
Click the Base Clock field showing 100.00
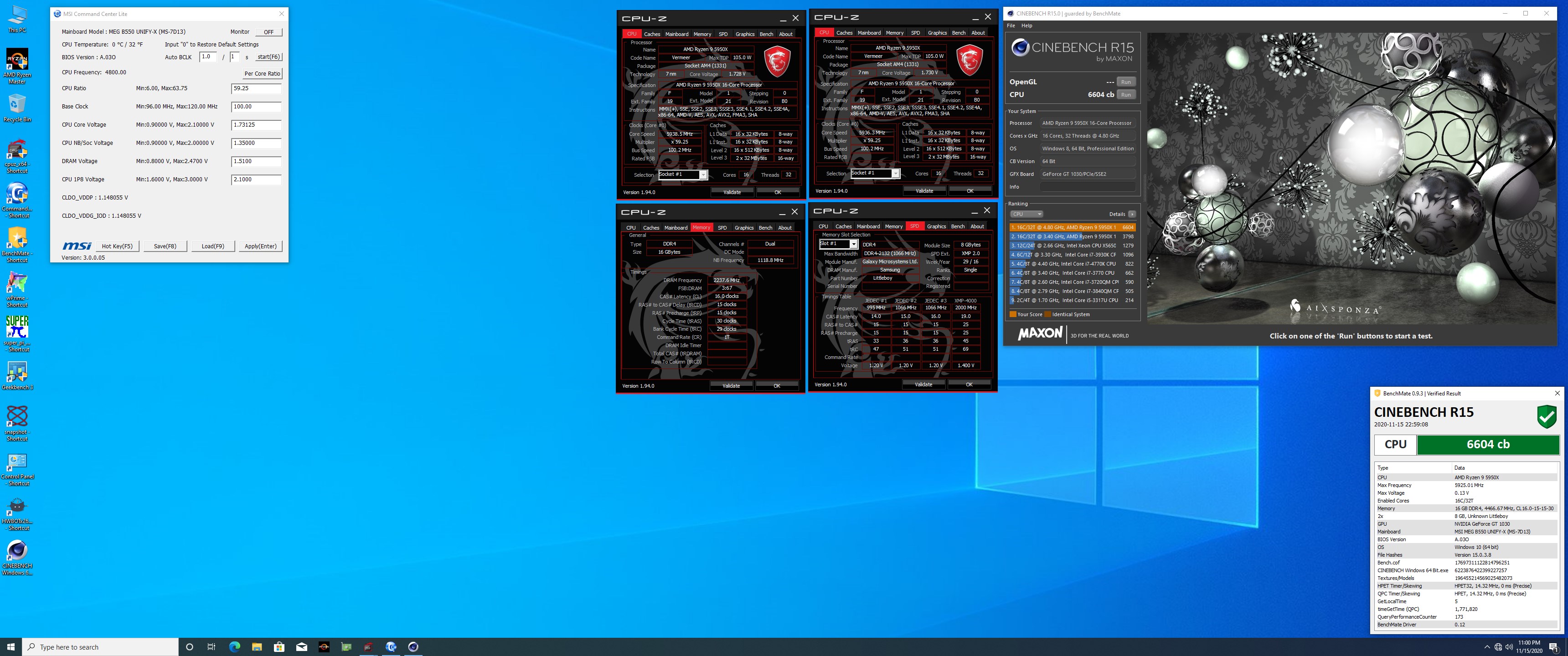point(256,107)
